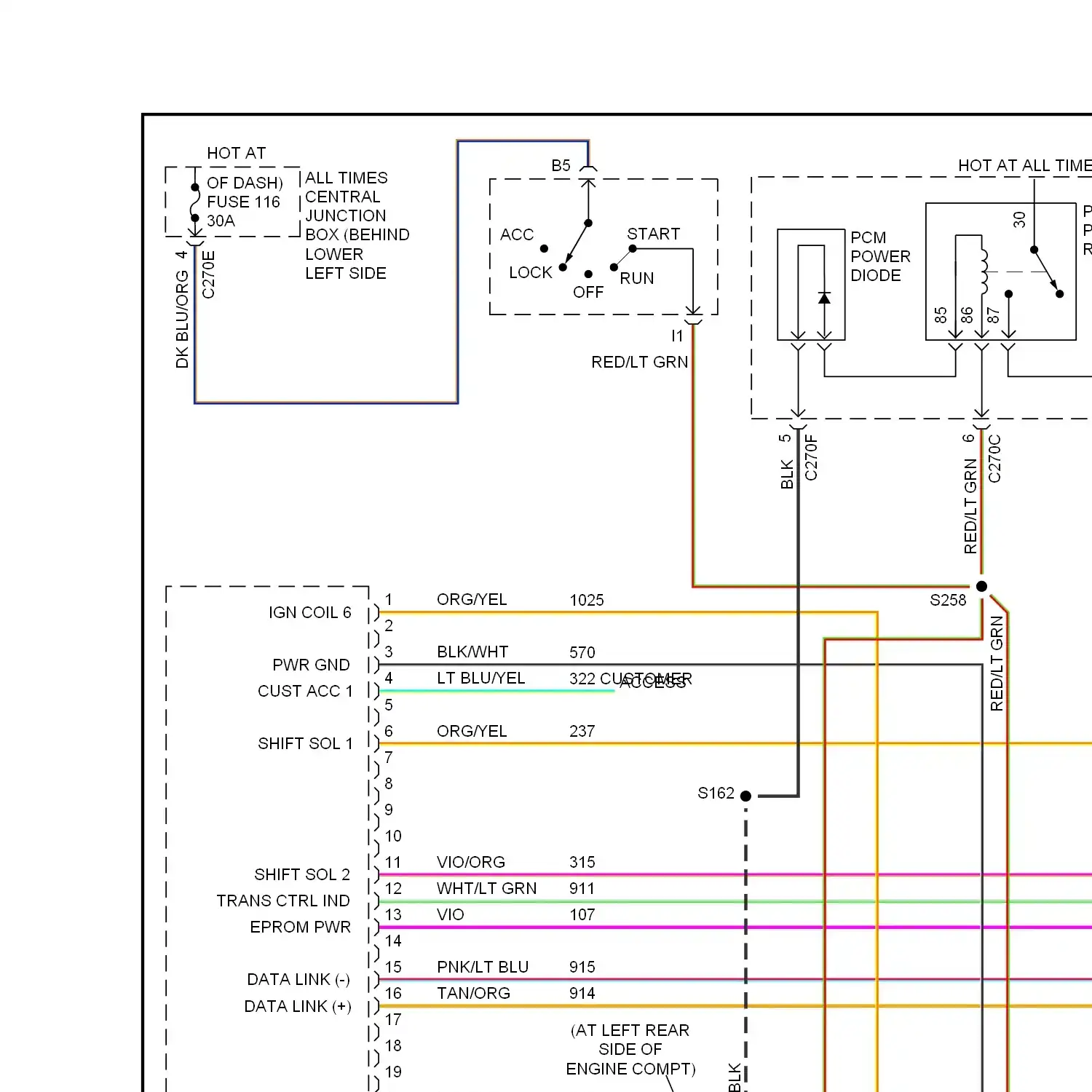Click relay terminal "87" label
This screenshot has height=1092, width=1092.
(993, 314)
